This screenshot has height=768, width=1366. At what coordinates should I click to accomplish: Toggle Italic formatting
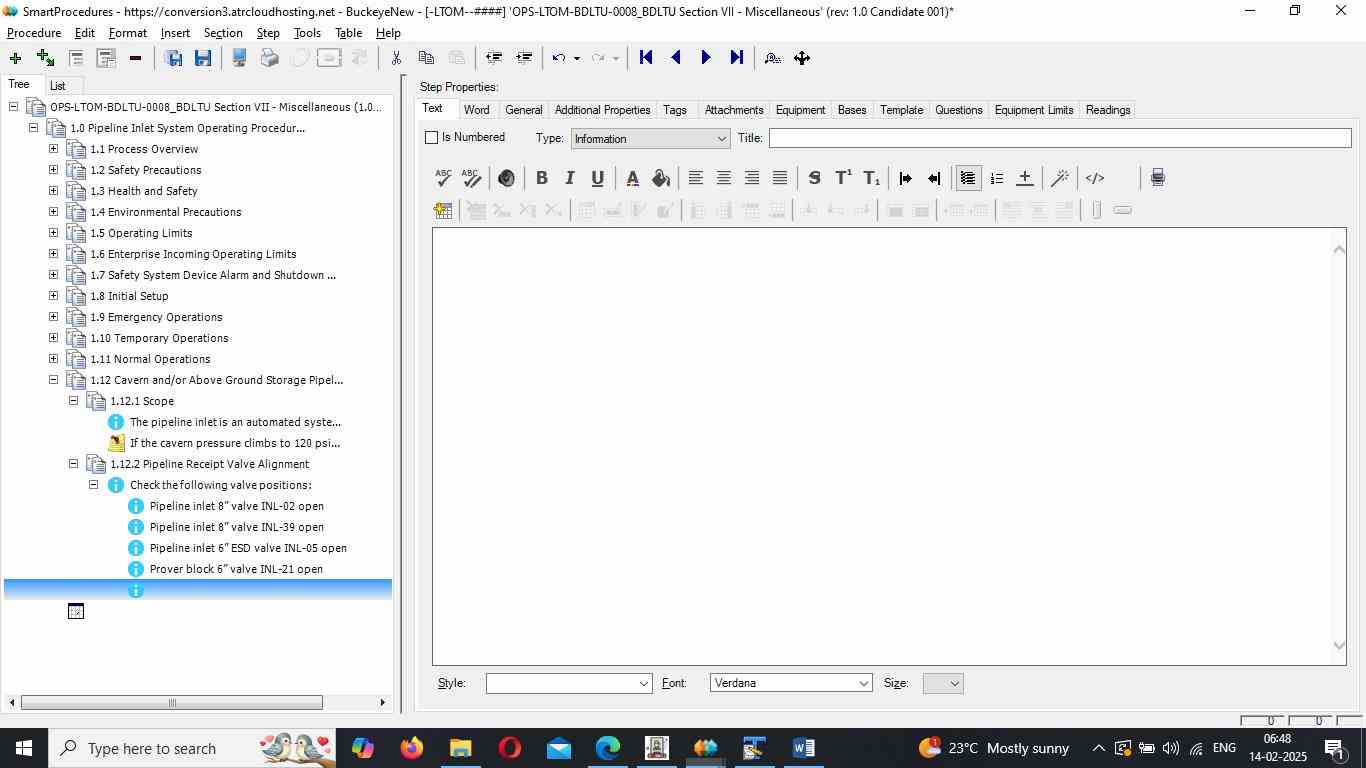tap(569, 178)
